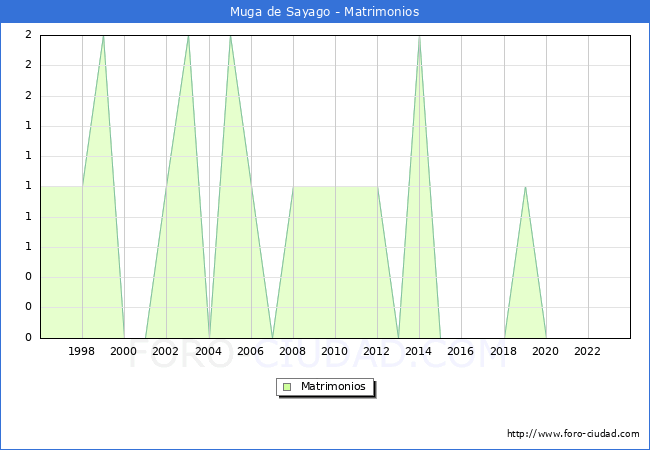Screen dimensions: 650x450
Task: Click the 2010 x-axis label
Action: point(335,351)
